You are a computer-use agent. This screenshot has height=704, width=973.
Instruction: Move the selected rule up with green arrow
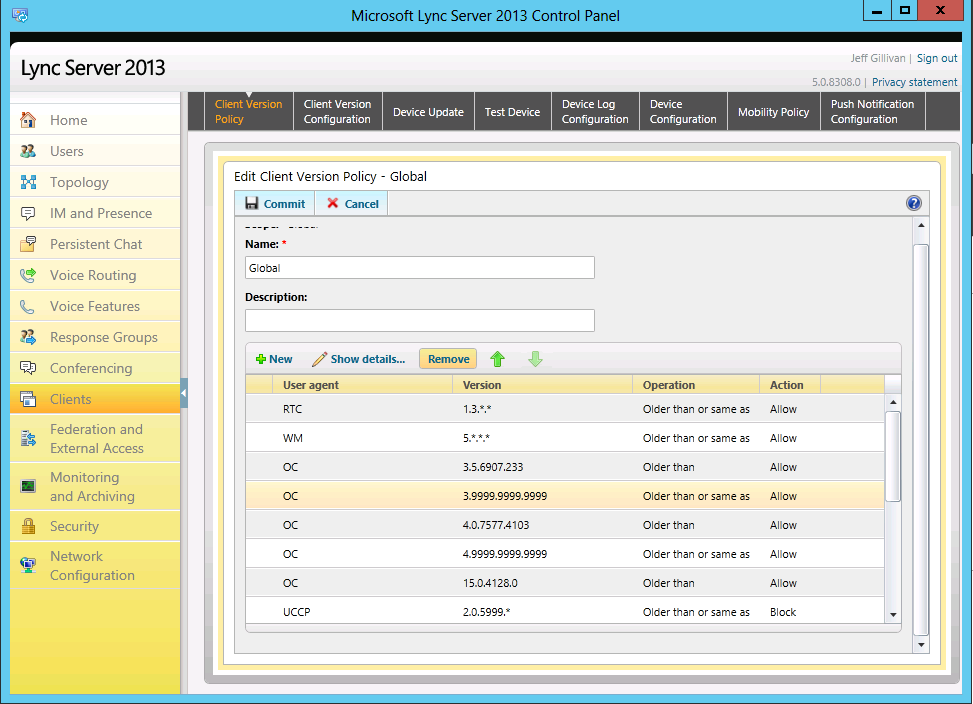click(x=497, y=358)
